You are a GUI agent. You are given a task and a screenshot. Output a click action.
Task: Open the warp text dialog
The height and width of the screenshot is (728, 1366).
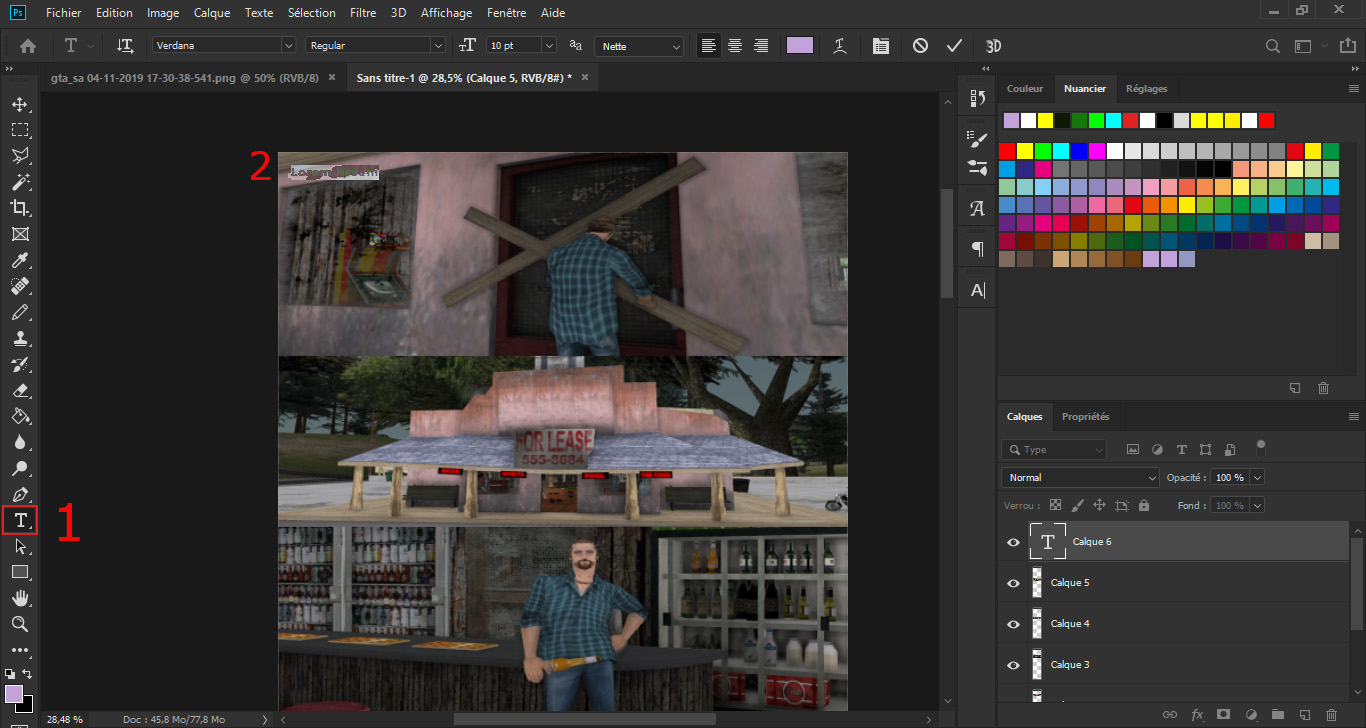[x=841, y=46]
